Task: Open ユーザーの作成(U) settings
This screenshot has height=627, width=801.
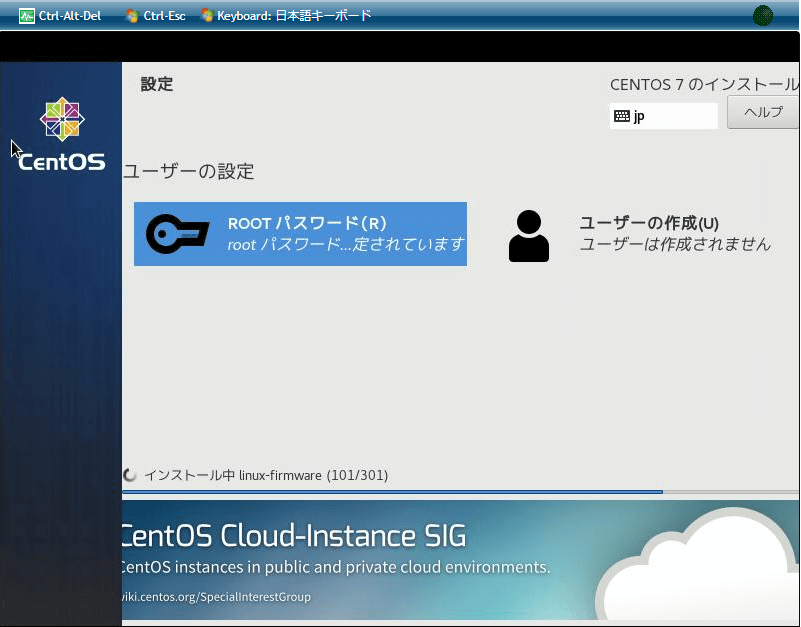Action: [640, 234]
